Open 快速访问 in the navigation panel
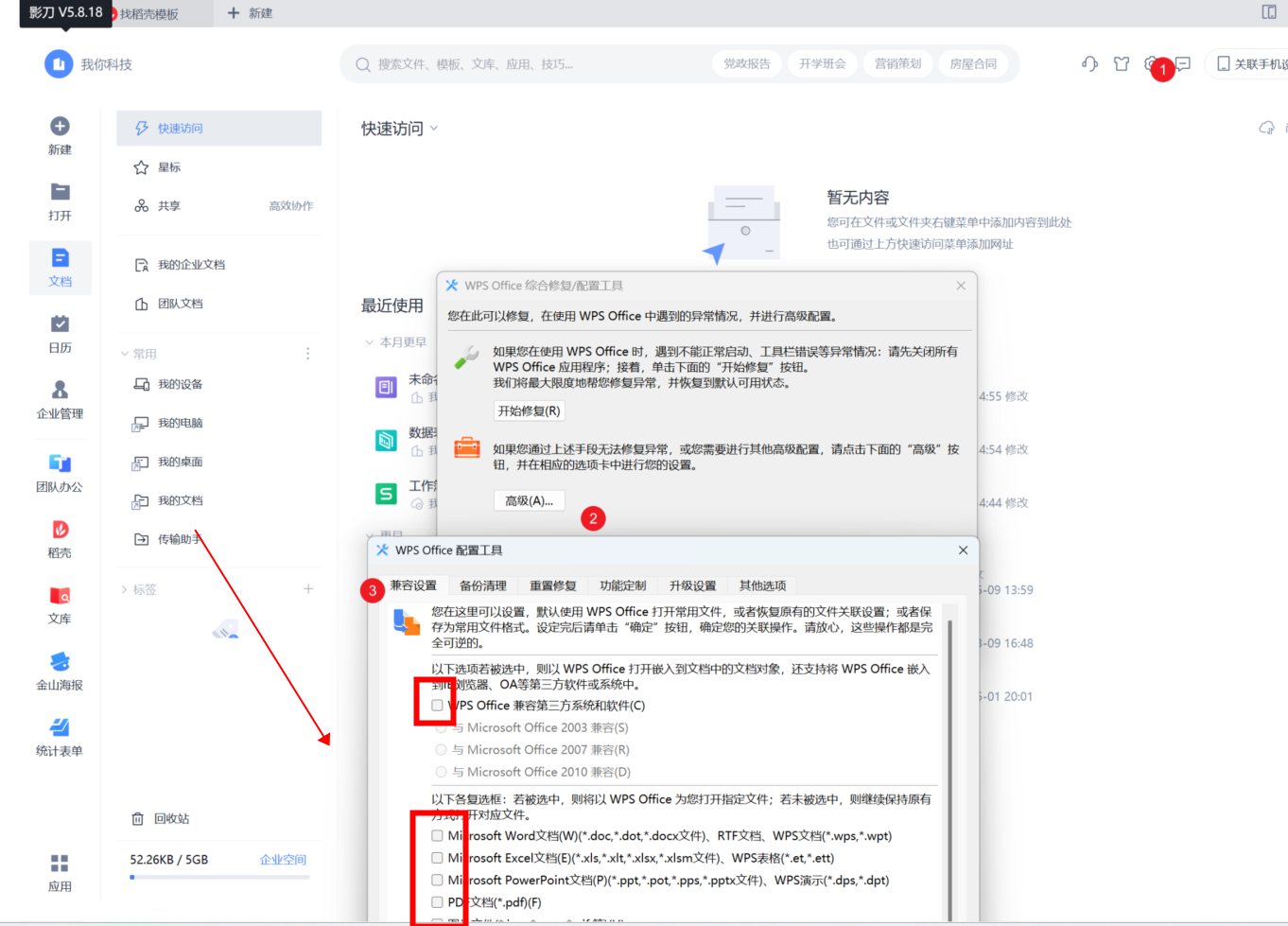The height and width of the screenshot is (926, 1288). [219, 129]
